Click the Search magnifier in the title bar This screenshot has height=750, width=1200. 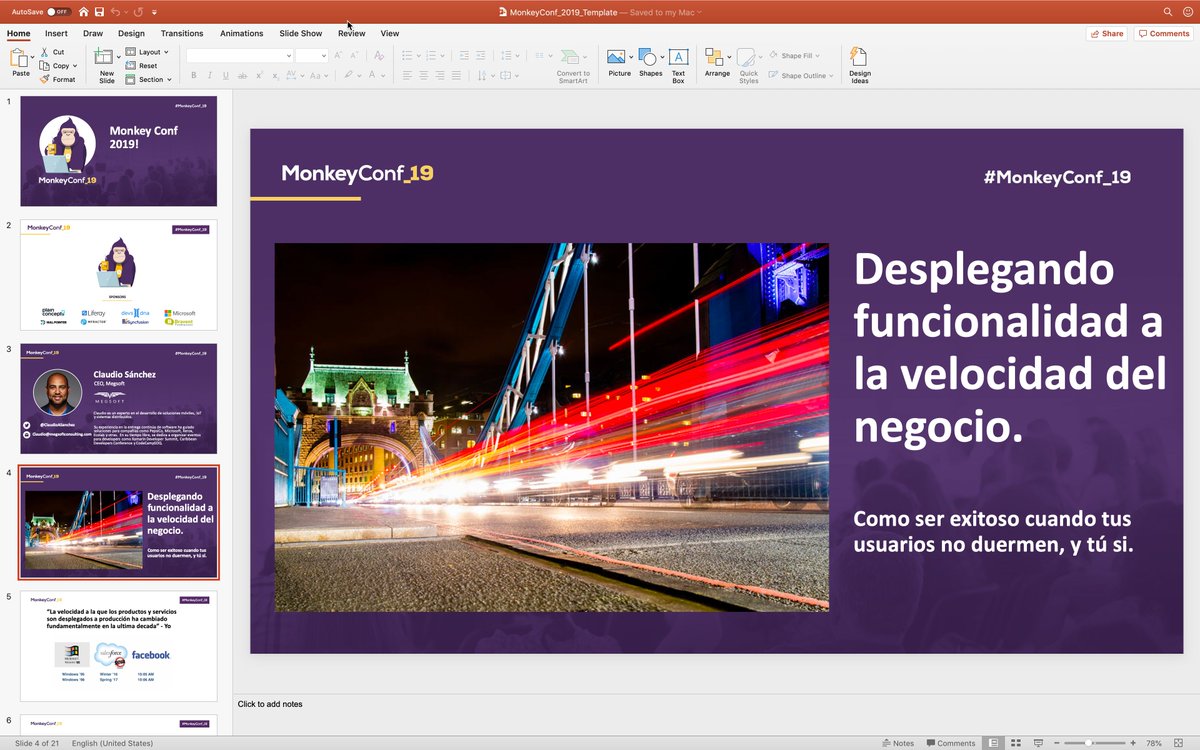coord(1168,12)
